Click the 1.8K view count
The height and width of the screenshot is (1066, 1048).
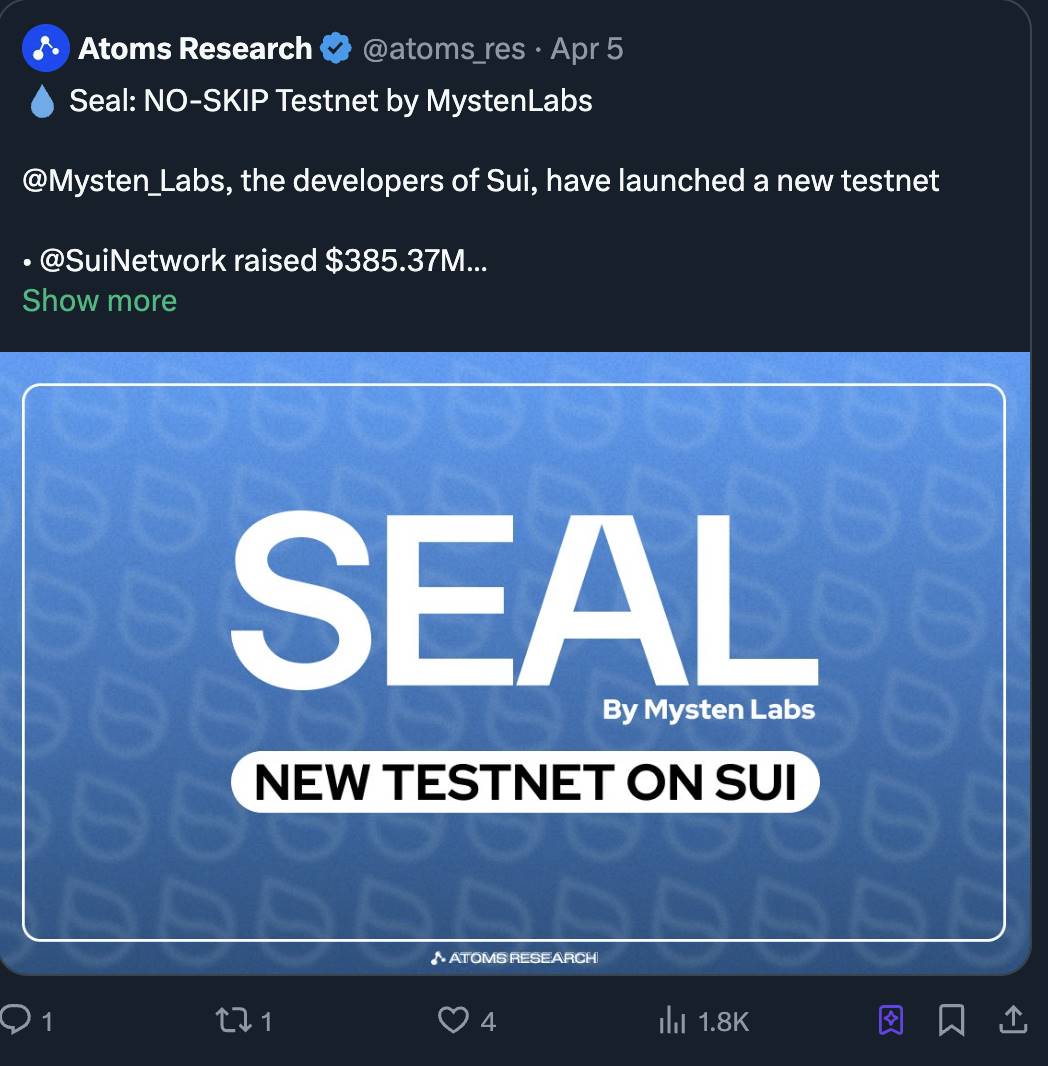[x=723, y=1021]
